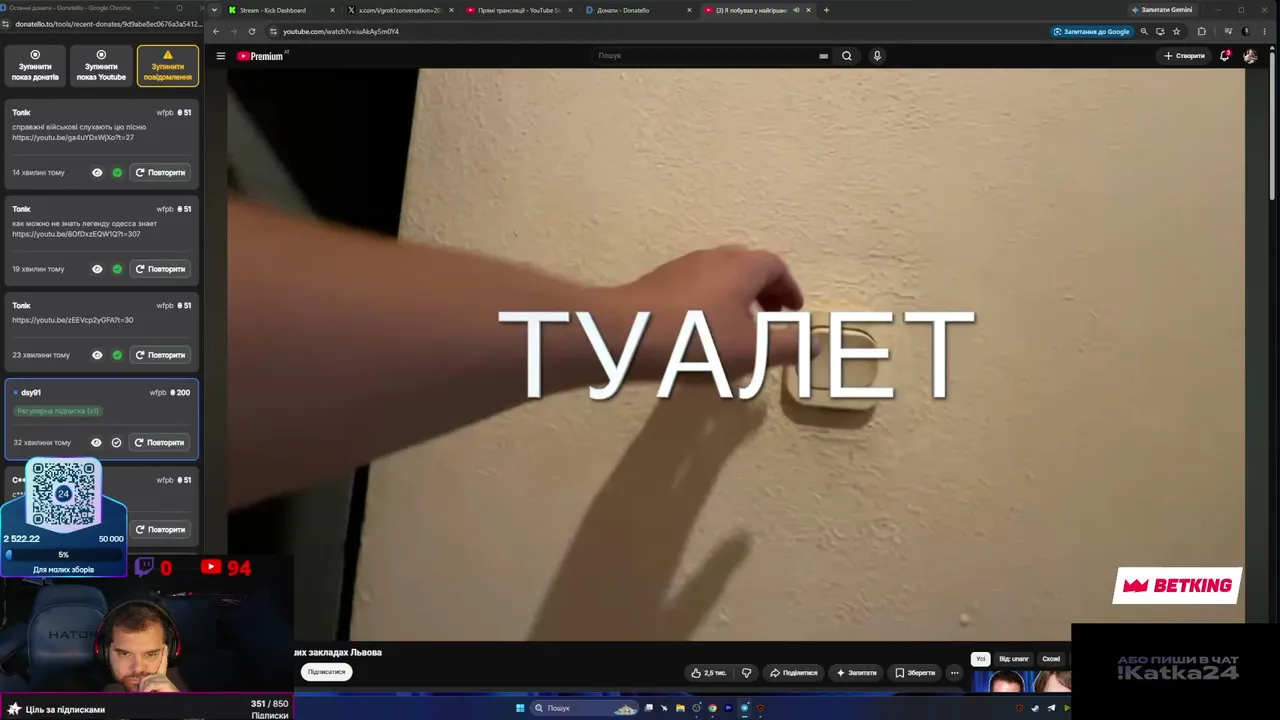Click the Windows taskbar search box
Viewport: 1280px width, 720px height.
[585, 708]
